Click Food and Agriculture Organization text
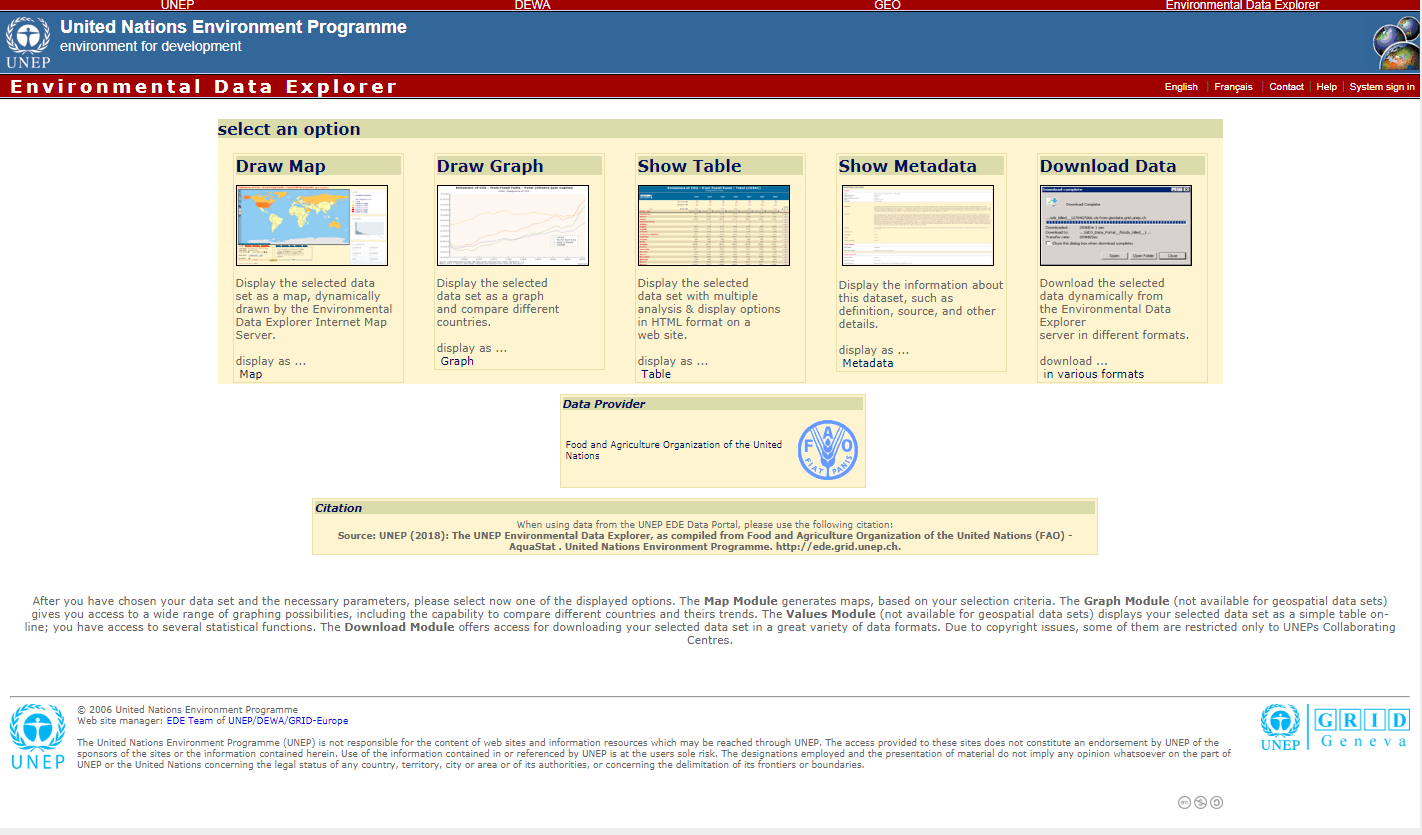 point(674,450)
